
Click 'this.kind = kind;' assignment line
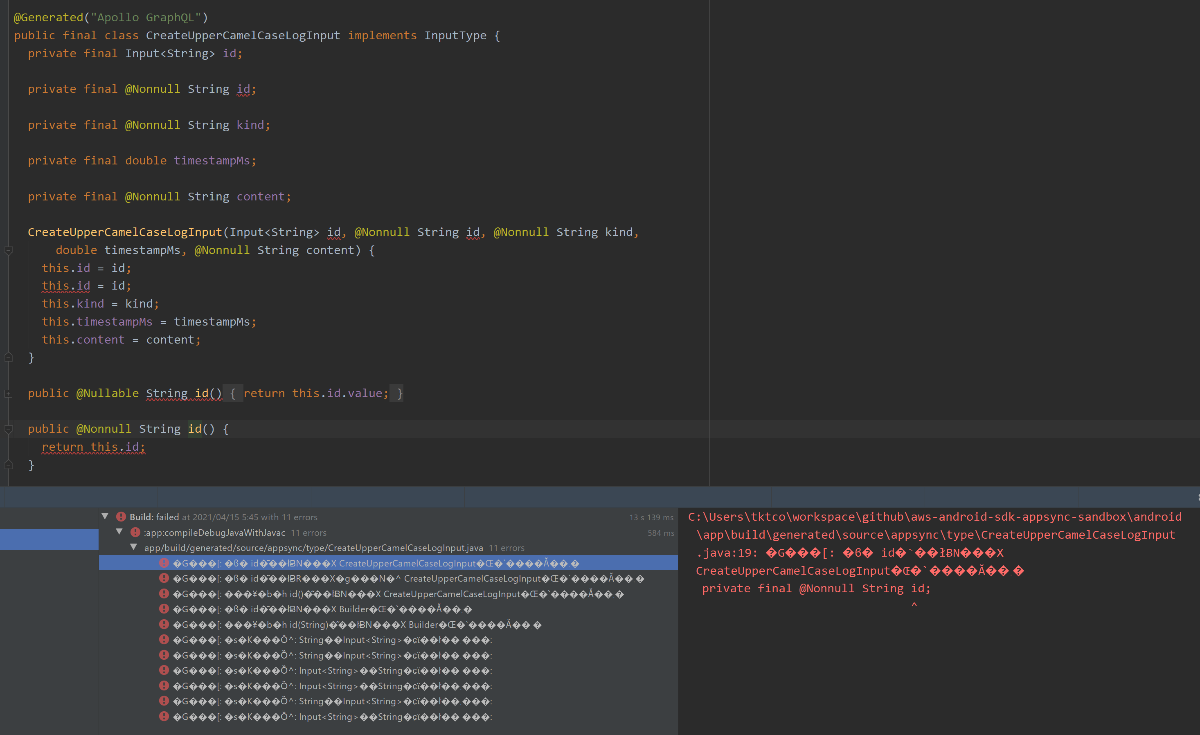coord(101,303)
